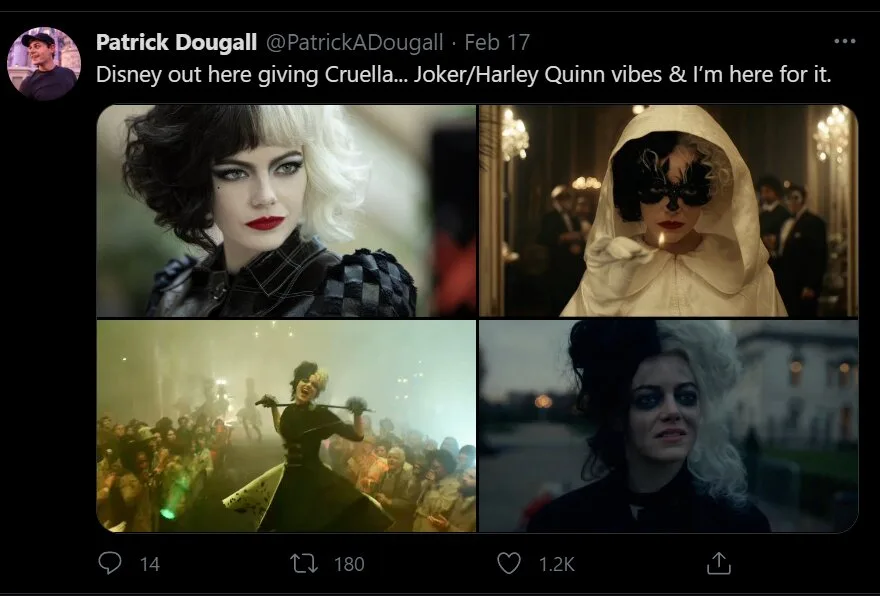
Task: Retweet using the retweet arrows icon
Action: (301, 563)
